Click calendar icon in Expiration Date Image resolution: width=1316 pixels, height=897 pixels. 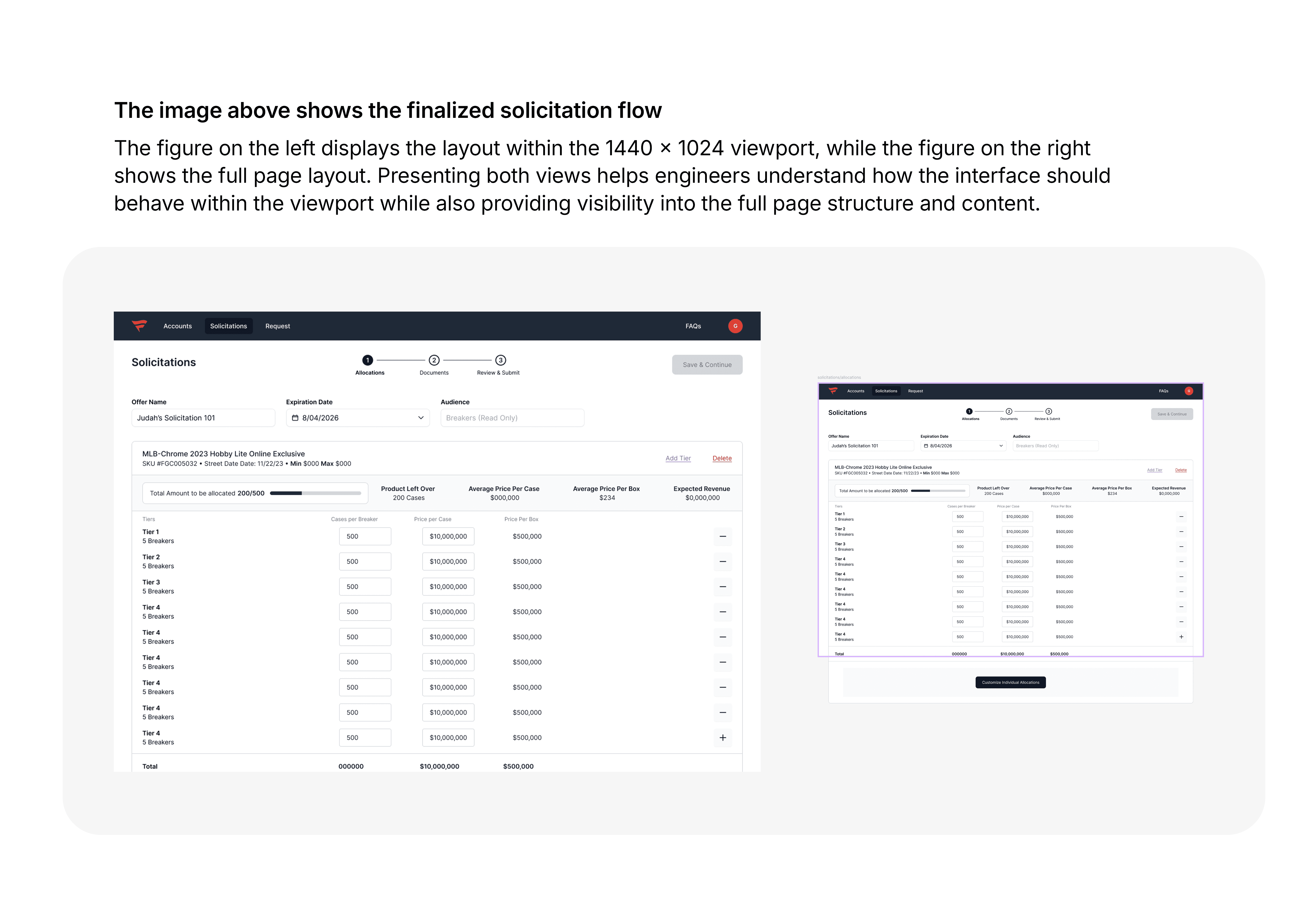(295, 417)
